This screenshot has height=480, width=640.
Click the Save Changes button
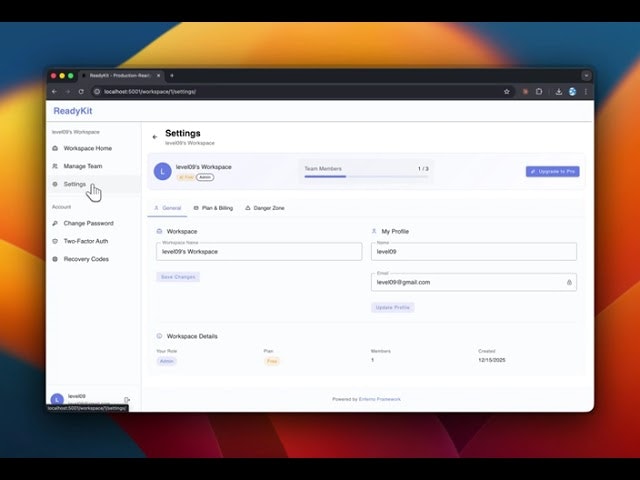tap(178, 277)
